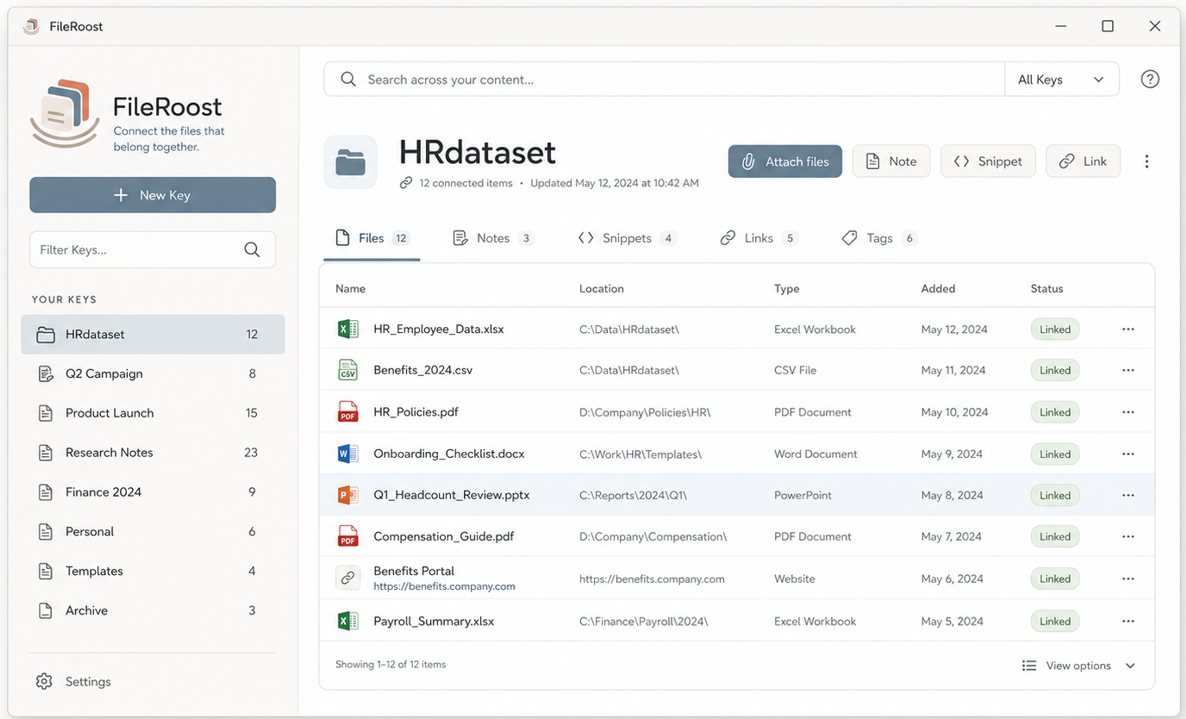Open row menu for Q1_Headcount_Review.pptx
1186x719 pixels.
1128,495
